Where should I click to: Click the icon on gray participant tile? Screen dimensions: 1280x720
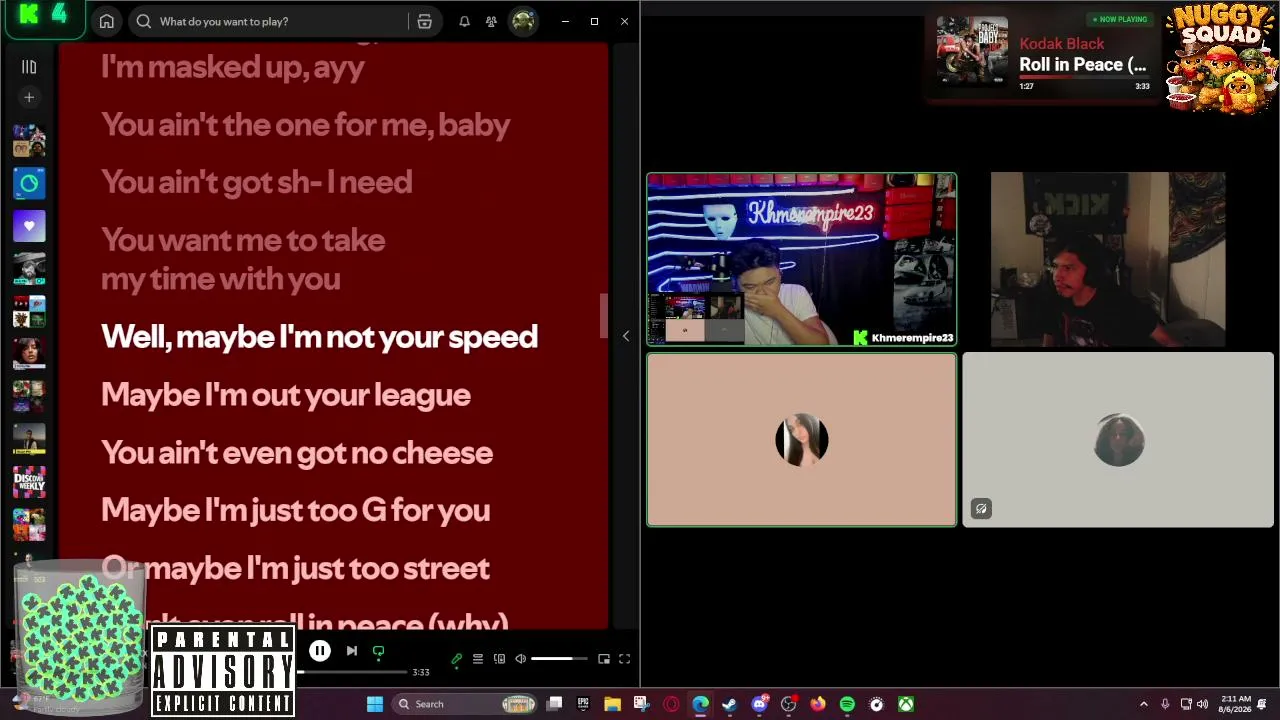981,509
